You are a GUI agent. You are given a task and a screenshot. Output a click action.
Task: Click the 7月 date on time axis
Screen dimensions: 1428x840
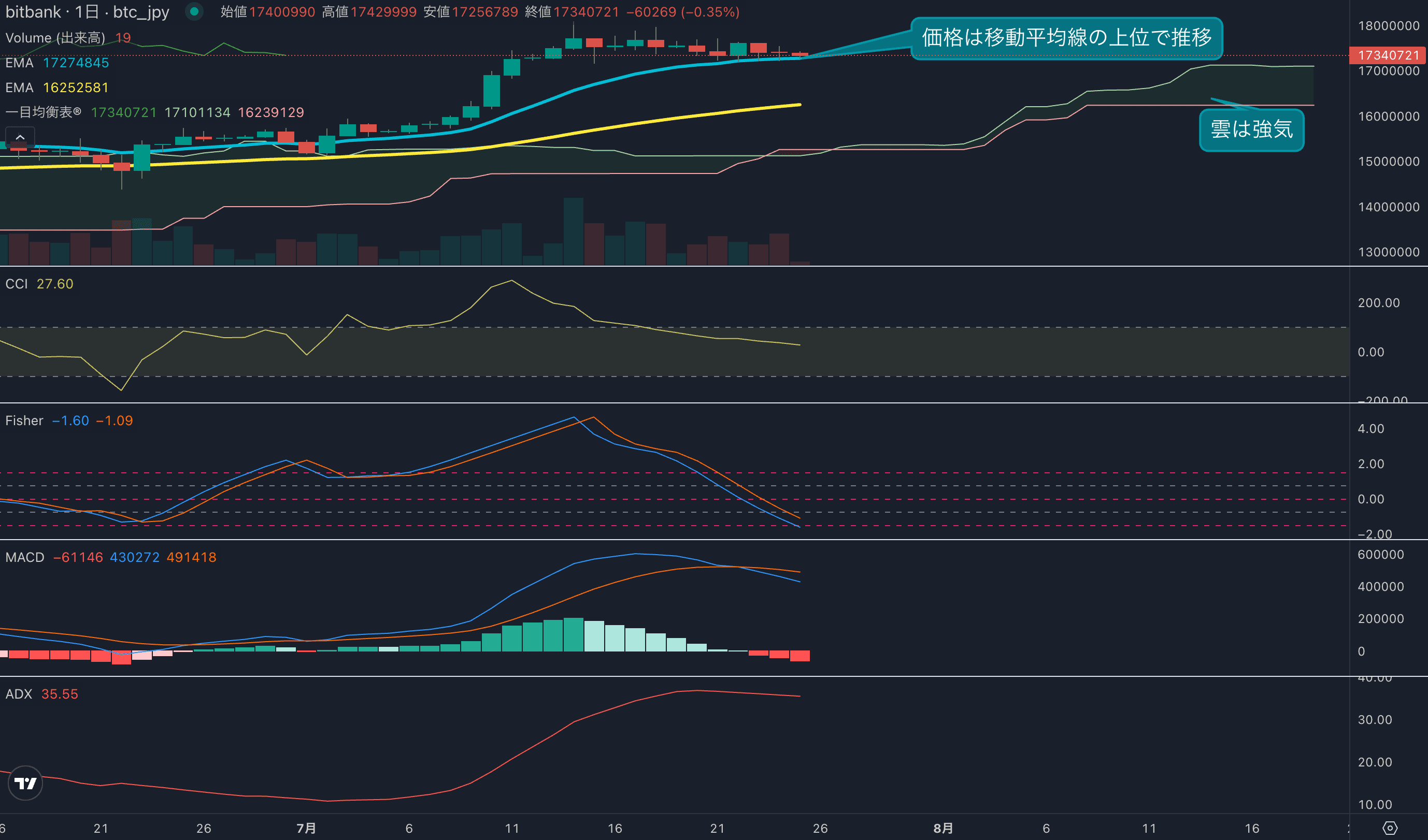pyautogui.click(x=306, y=828)
